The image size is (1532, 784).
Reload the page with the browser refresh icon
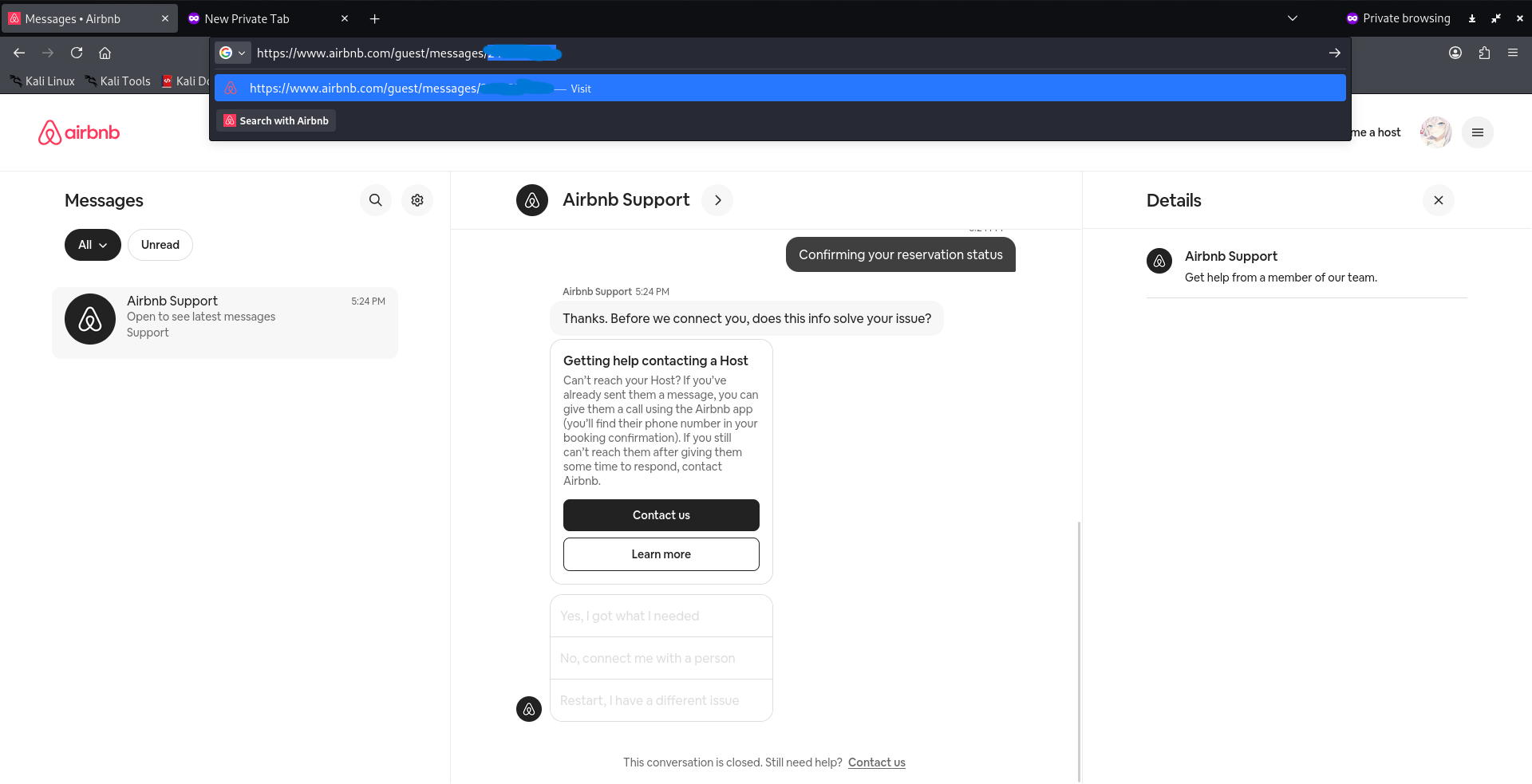(77, 53)
